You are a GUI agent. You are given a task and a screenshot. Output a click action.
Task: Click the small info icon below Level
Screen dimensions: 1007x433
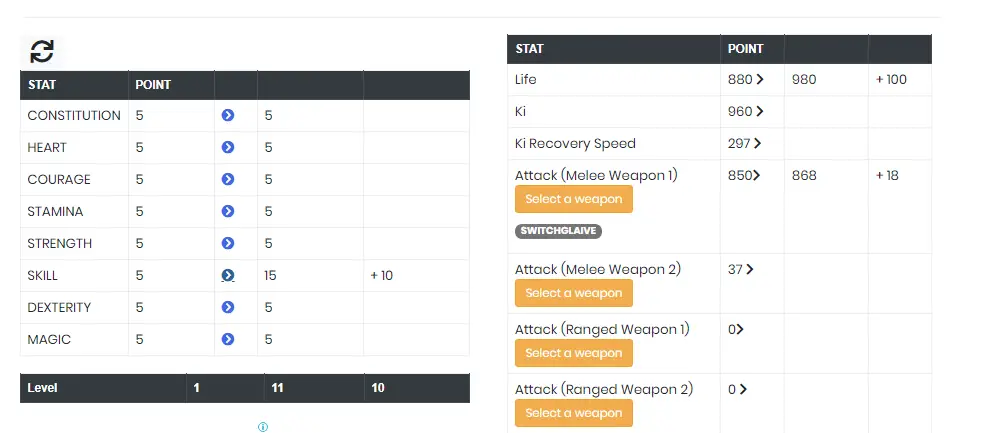tap(263, 427)
